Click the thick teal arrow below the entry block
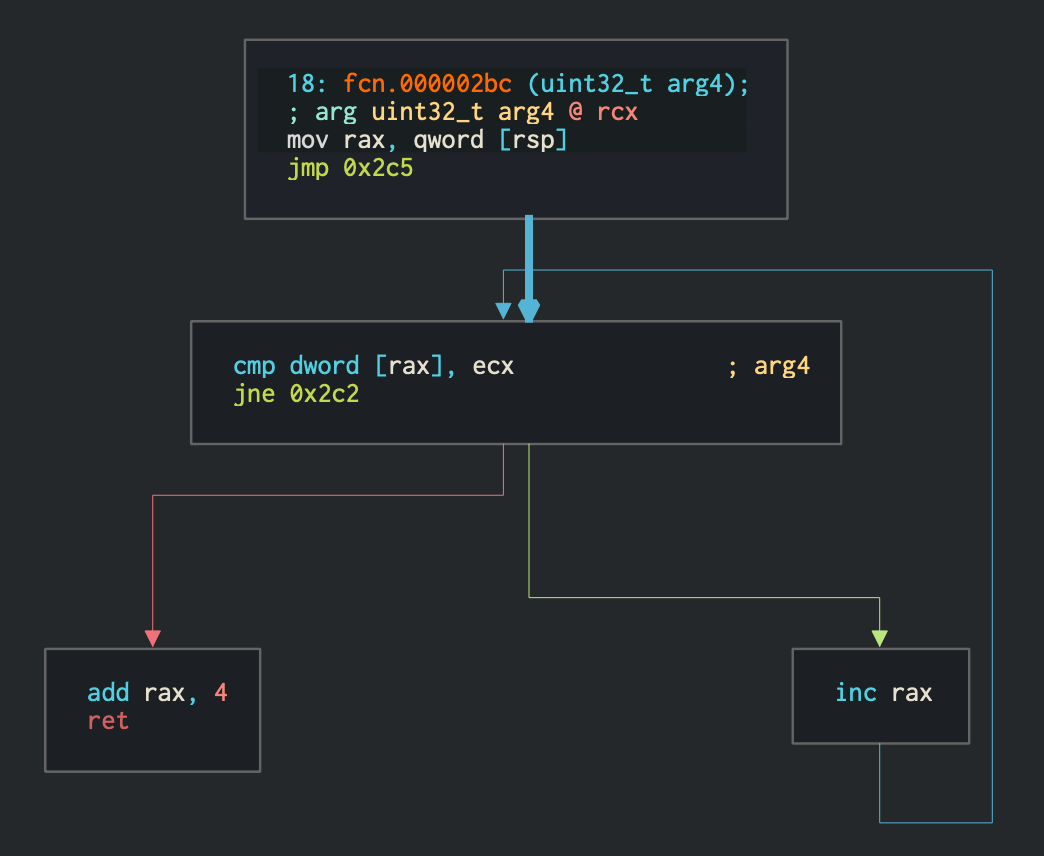 pyautogui.click(x=527, y=260)
